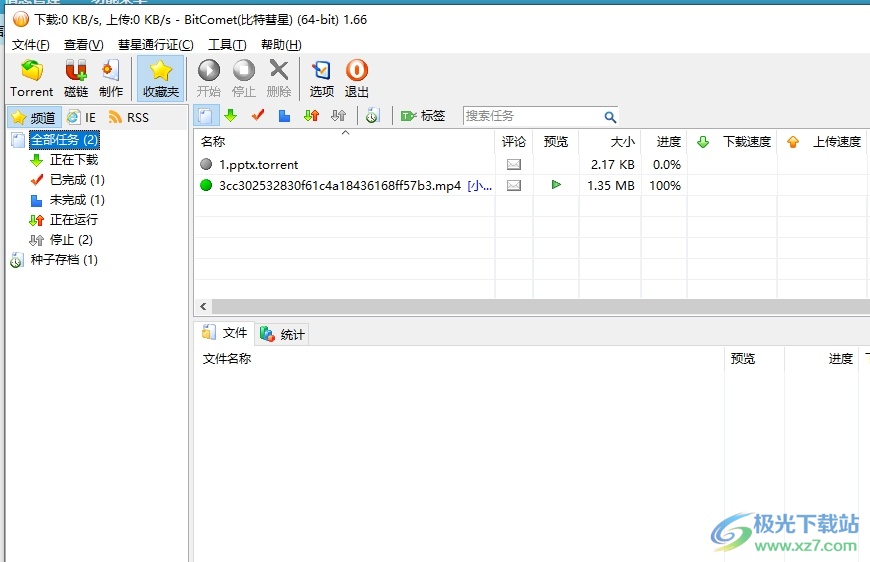Open comment envelope for the mp4 task

click(x=514, y=185)
